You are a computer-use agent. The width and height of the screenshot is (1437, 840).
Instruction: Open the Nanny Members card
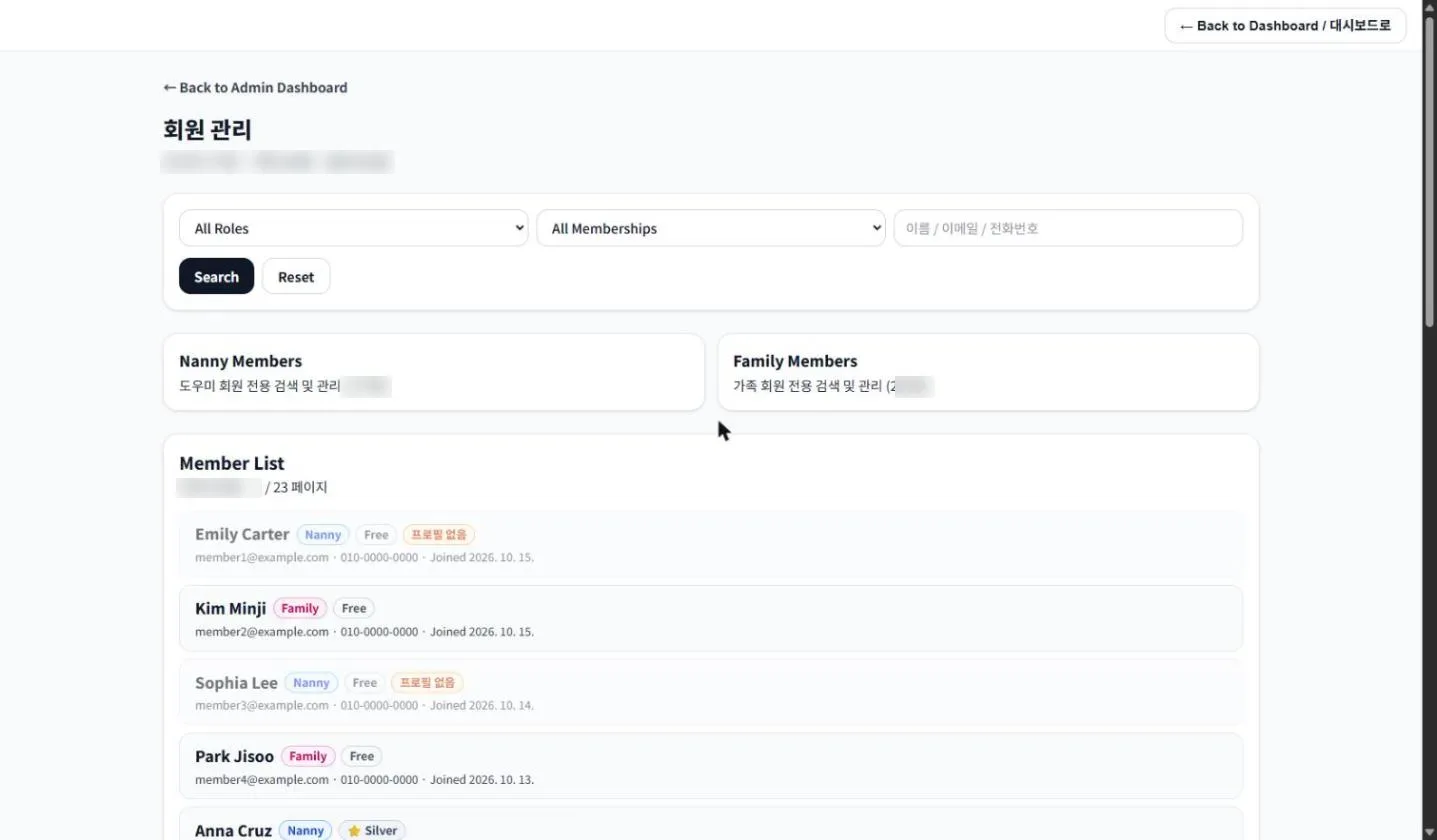(x=434, y=372)
